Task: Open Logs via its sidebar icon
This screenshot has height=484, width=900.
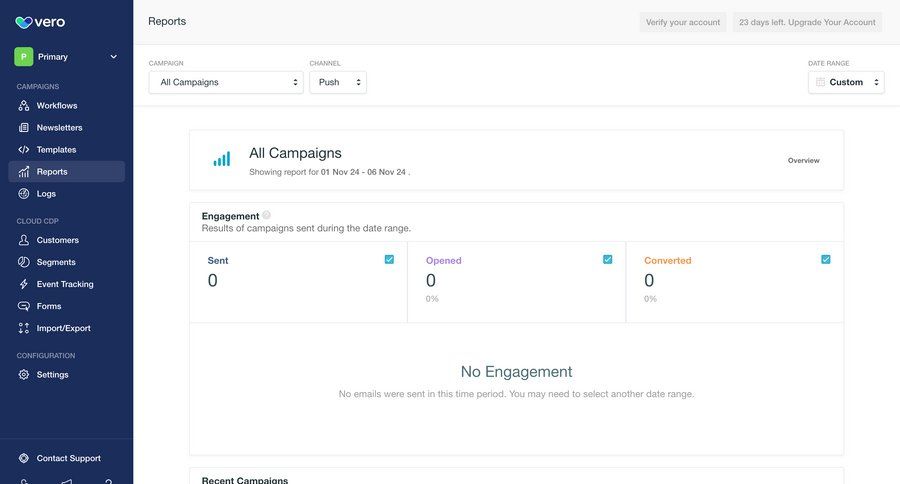Action: click(x=24, y=193)
